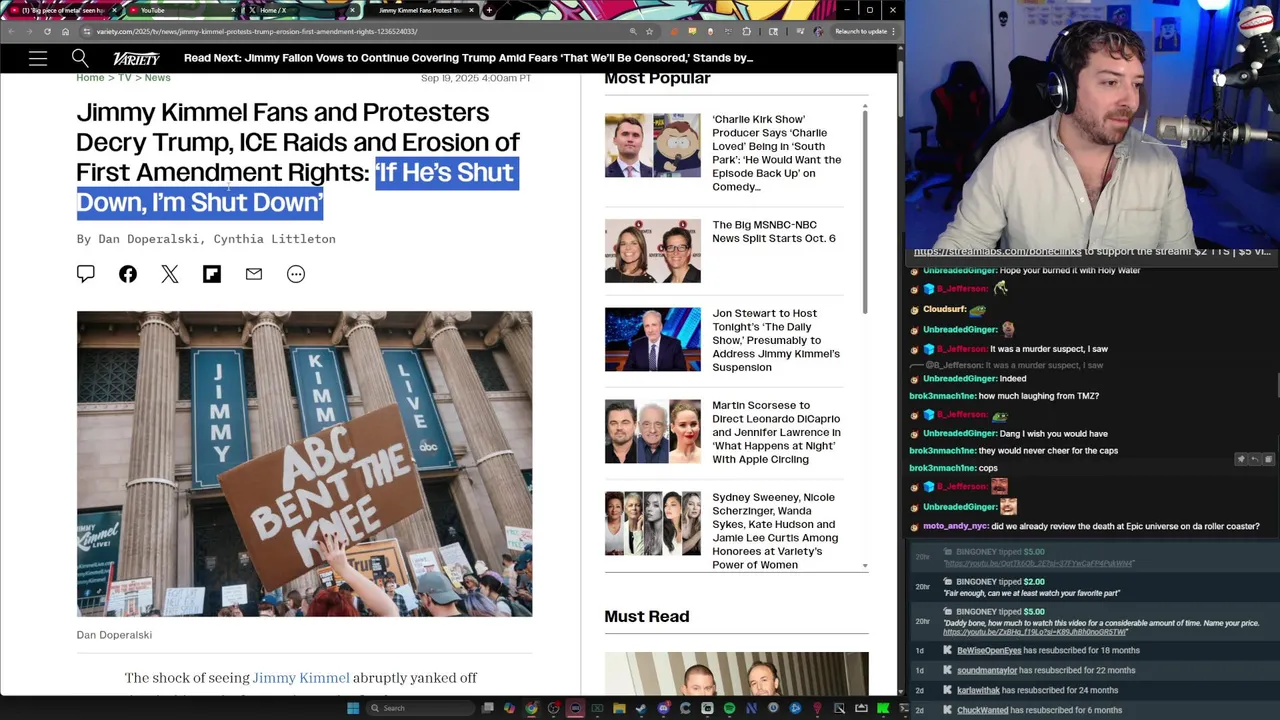
Task: Click the Windows taskbar Search box
Action: coord(420,708)
